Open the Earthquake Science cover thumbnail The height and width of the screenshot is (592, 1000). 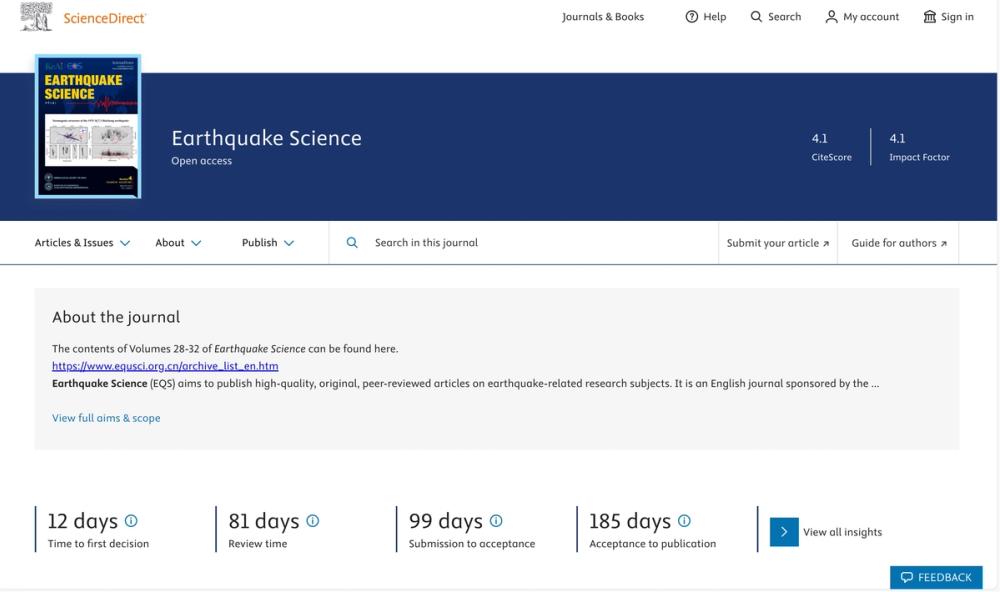[88, 126]
